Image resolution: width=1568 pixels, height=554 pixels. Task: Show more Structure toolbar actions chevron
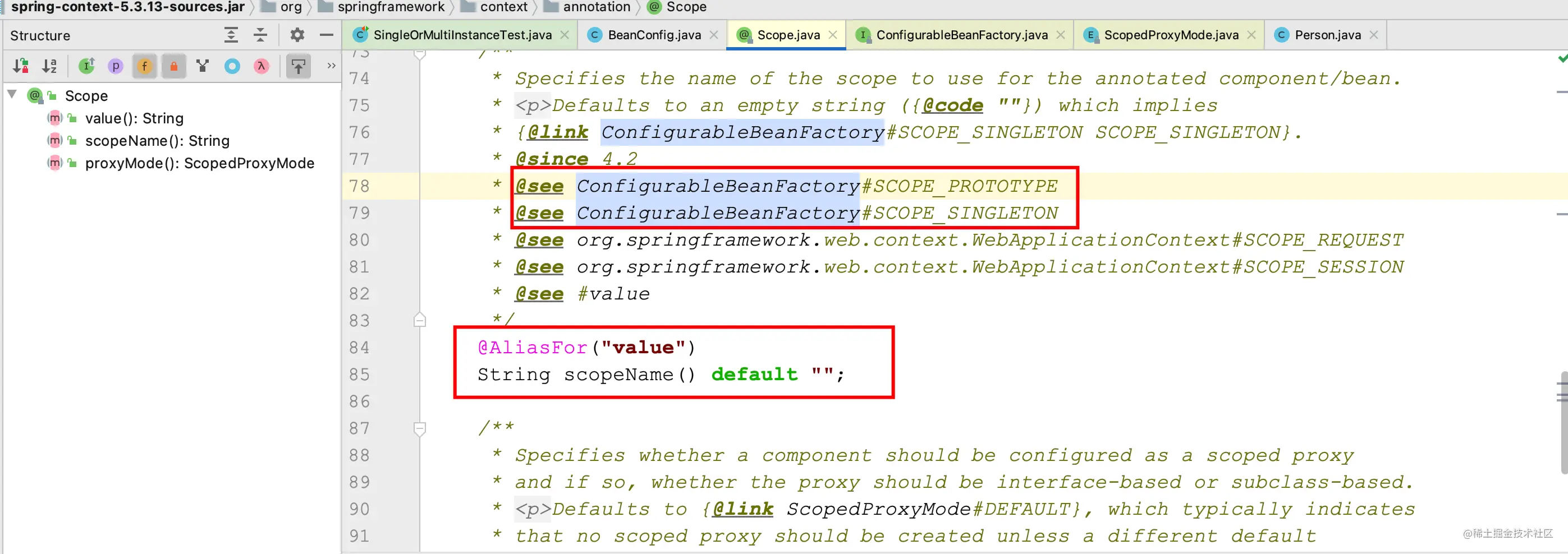coord(331,66)
